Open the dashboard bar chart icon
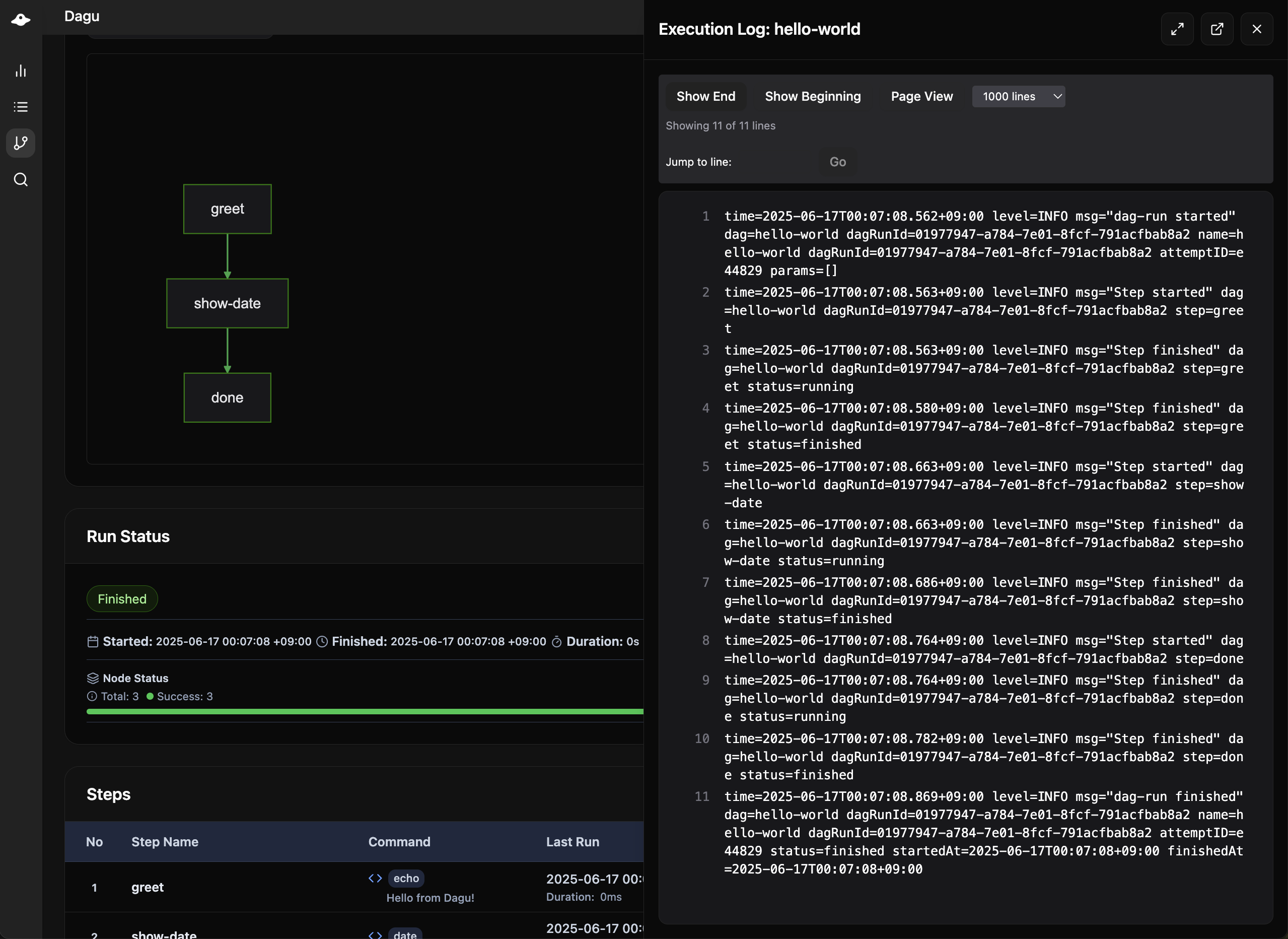 click(21, 71)
